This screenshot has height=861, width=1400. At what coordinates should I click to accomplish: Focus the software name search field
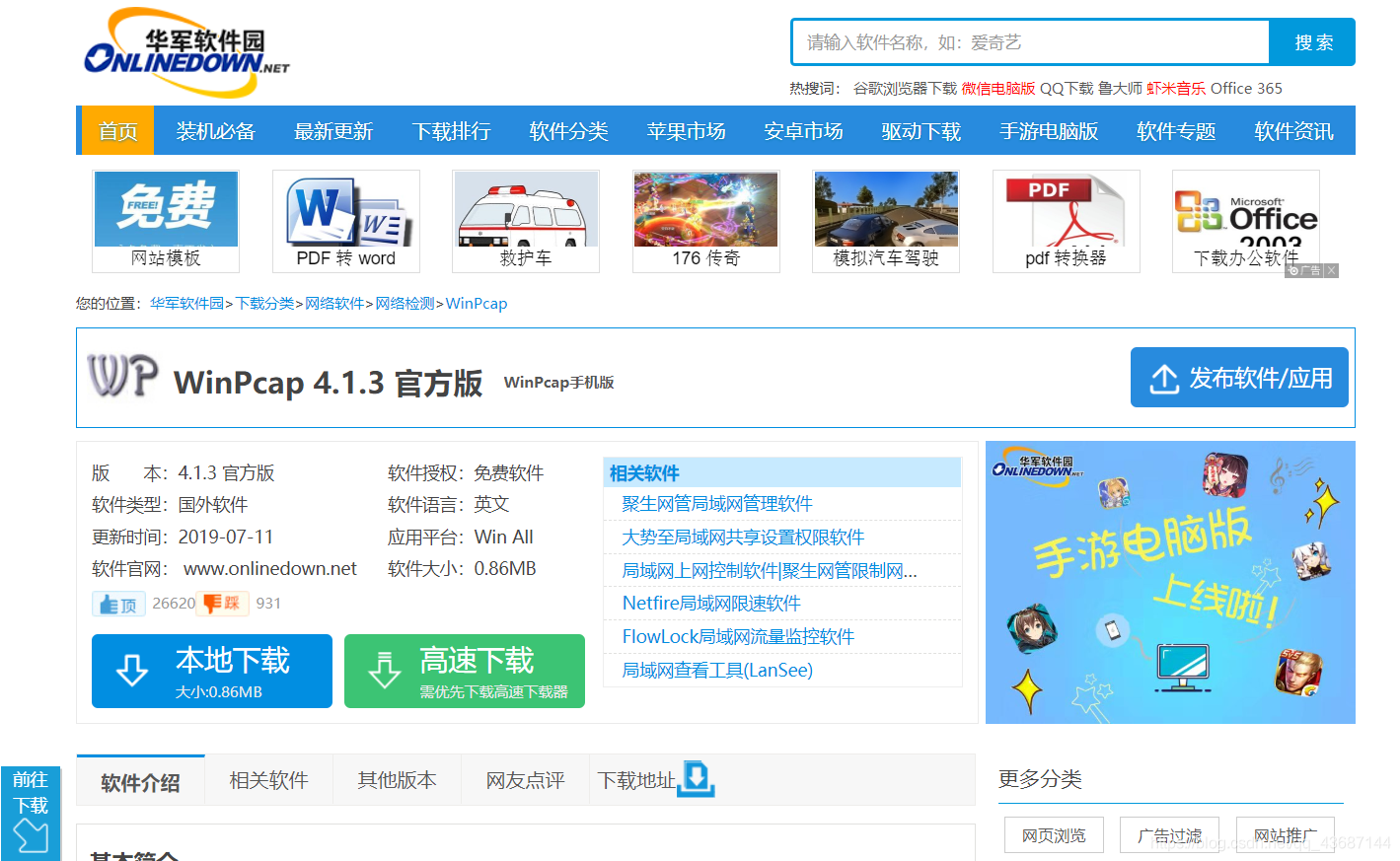point(1031,42)
